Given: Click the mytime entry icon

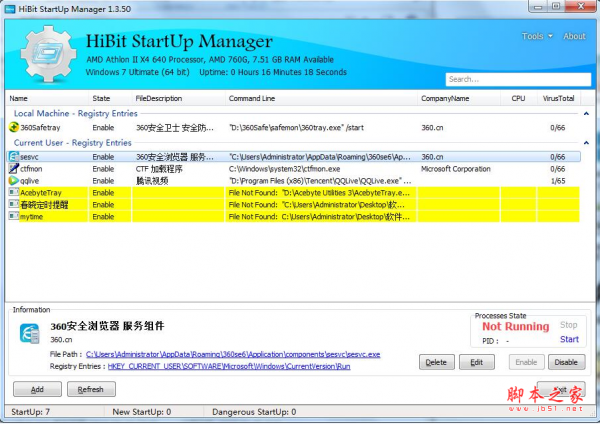Looking at the screenshot, I should coord(13,216).
